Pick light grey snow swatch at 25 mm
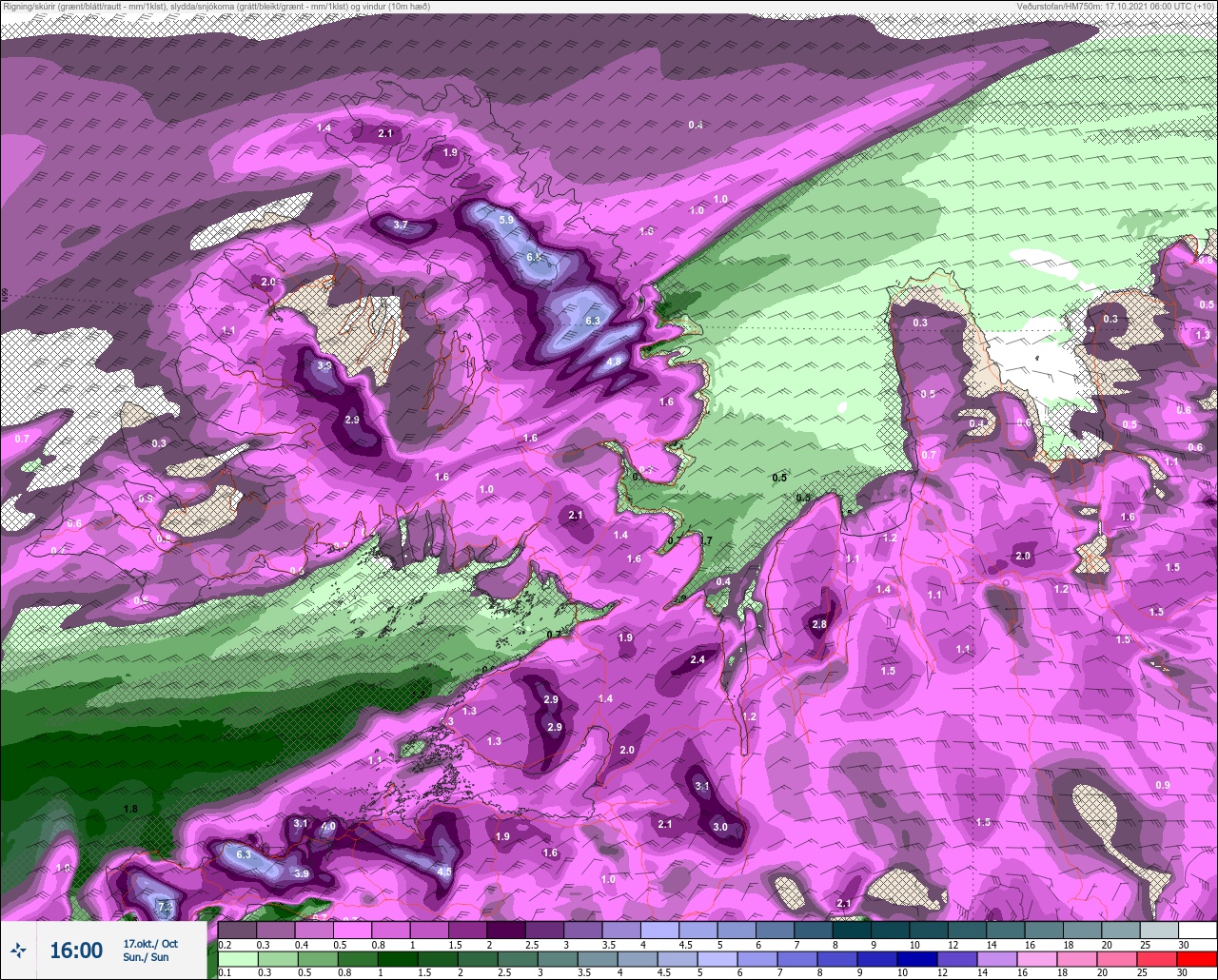Image resolution: width=1218 pixels, height=980 pixels. (1159, 930)
